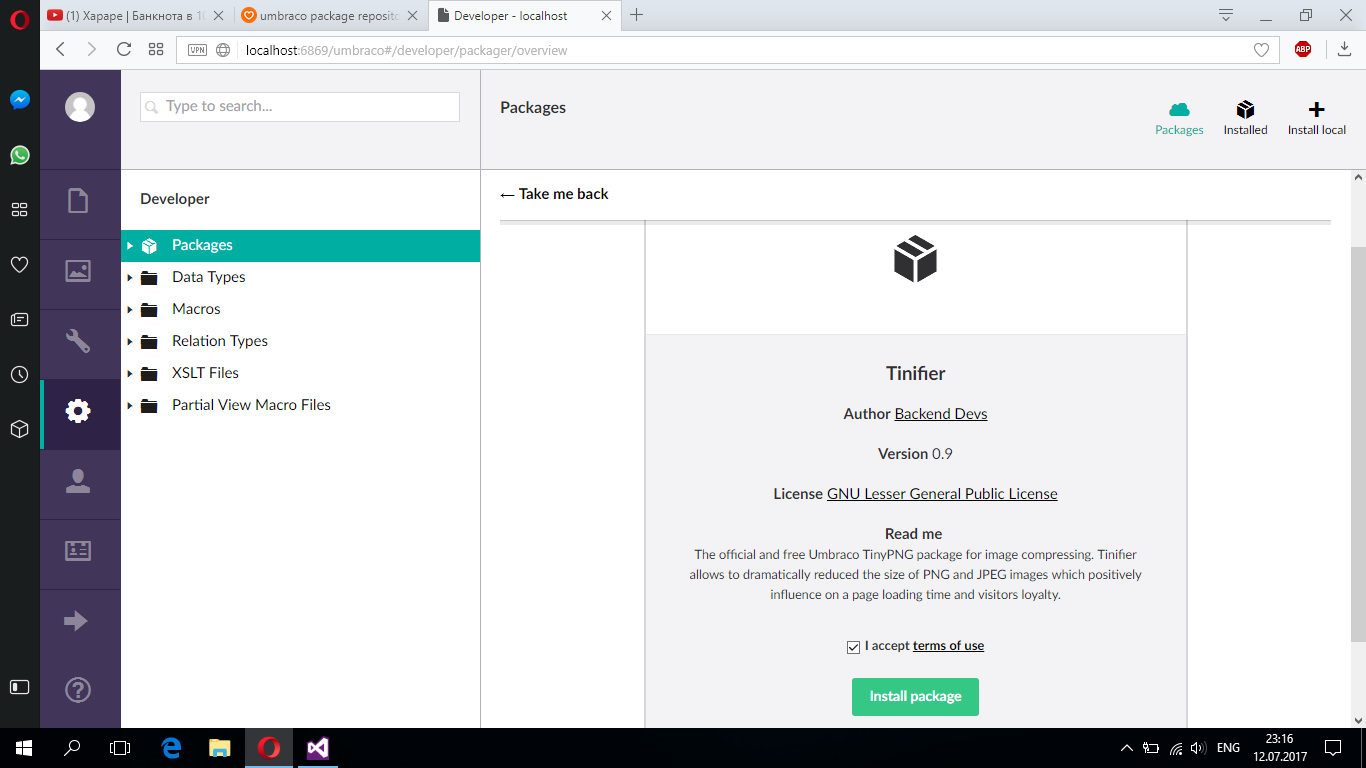Image resolution: width=1366 pixels, height=768 pixels.
Task: Expand the Packages tree node
Action: (x=130, y=245)
